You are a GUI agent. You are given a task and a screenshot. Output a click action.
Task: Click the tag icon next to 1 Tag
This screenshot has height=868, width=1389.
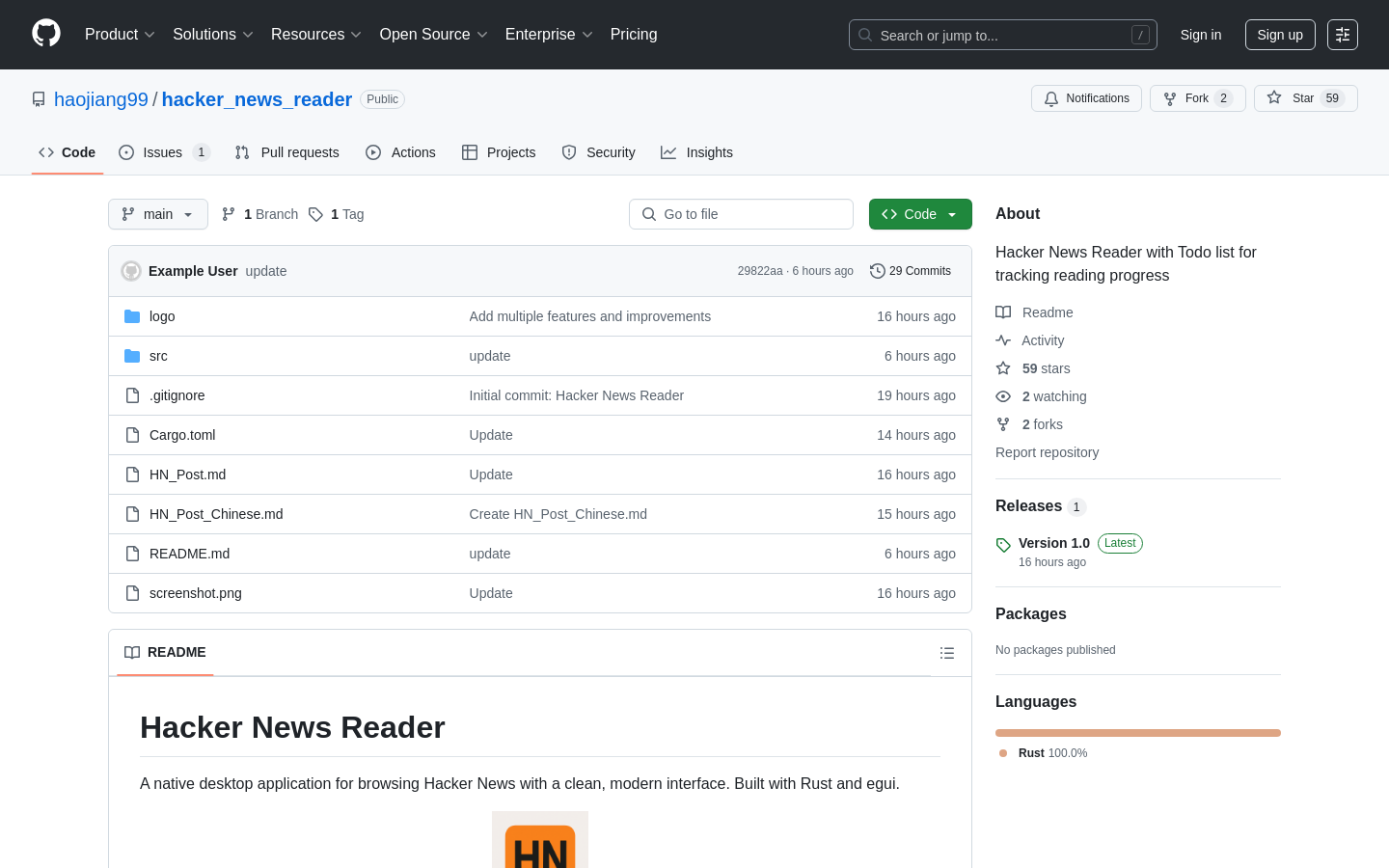(x=315, y=214)
